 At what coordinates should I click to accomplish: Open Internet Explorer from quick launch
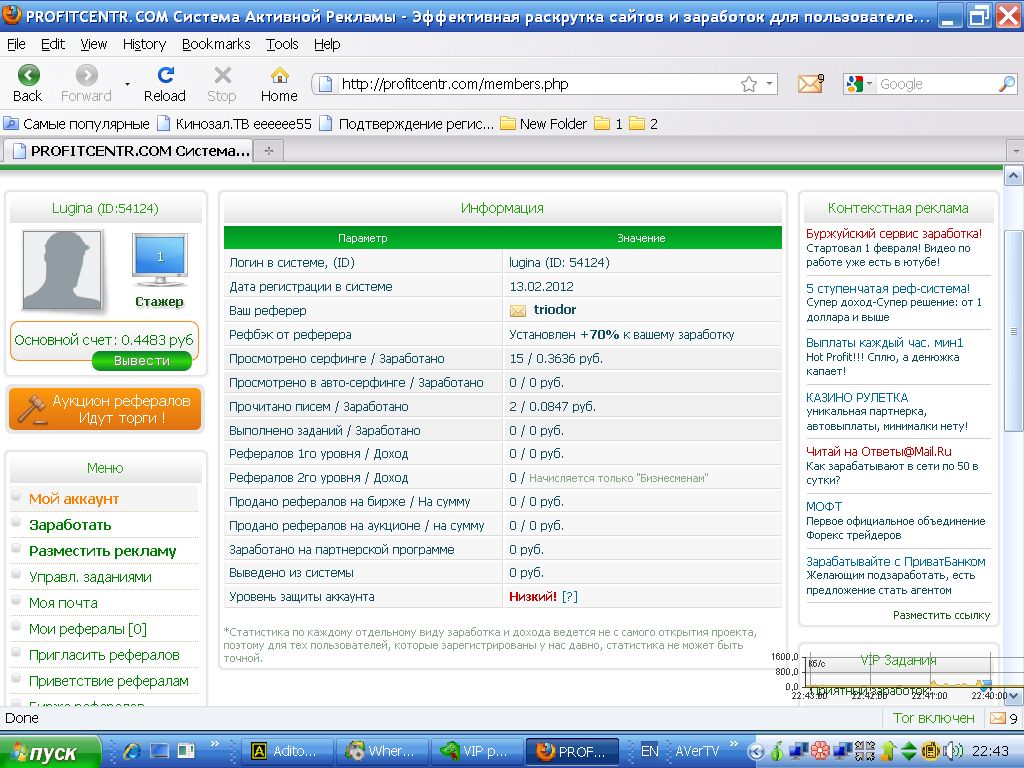point(132,751)
